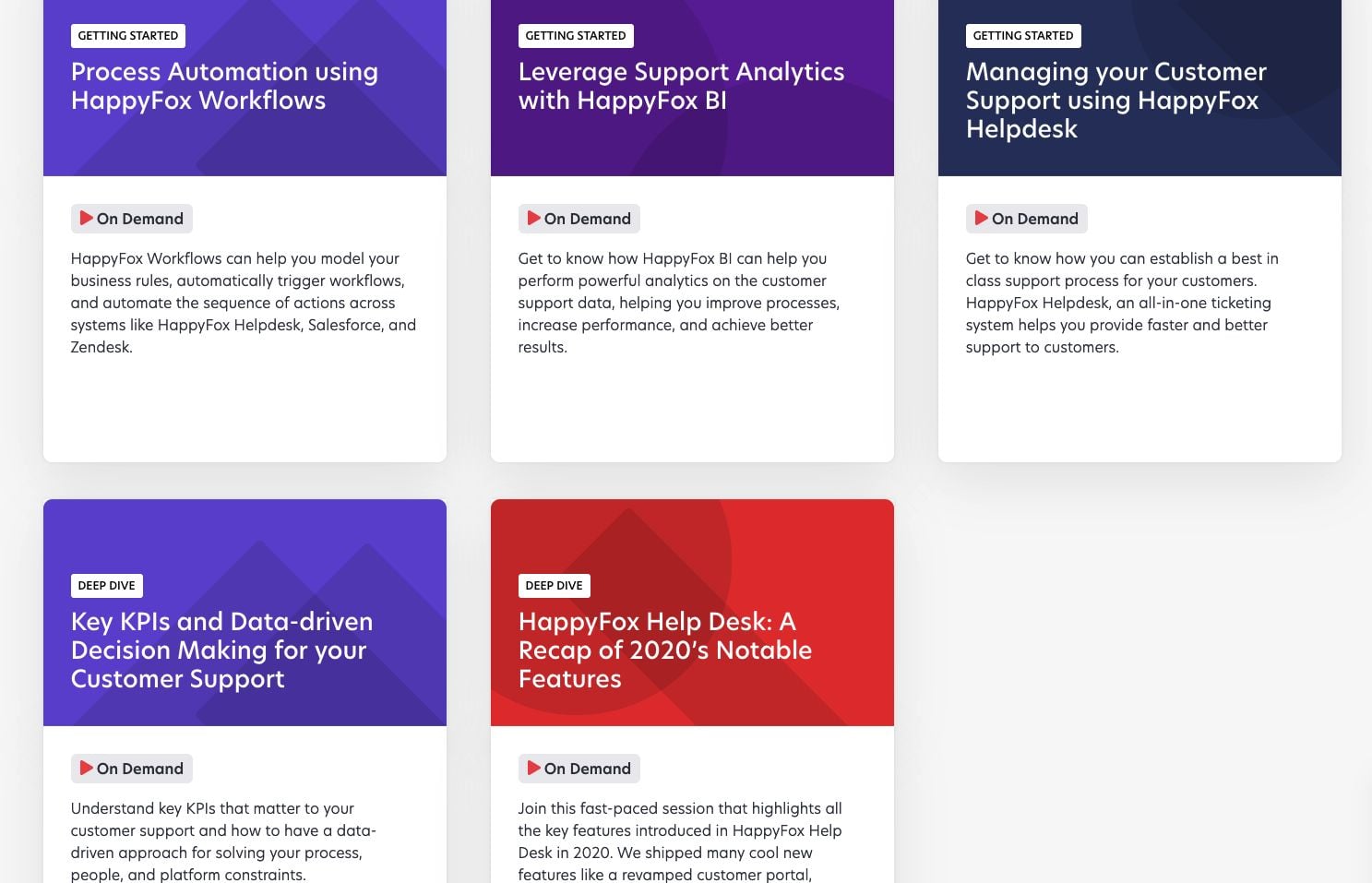Image resolution: width=1372 pixels, height=883 pixels.
Task: Click the play icon on Key KPIs webinar
Action: pos(87,769)
